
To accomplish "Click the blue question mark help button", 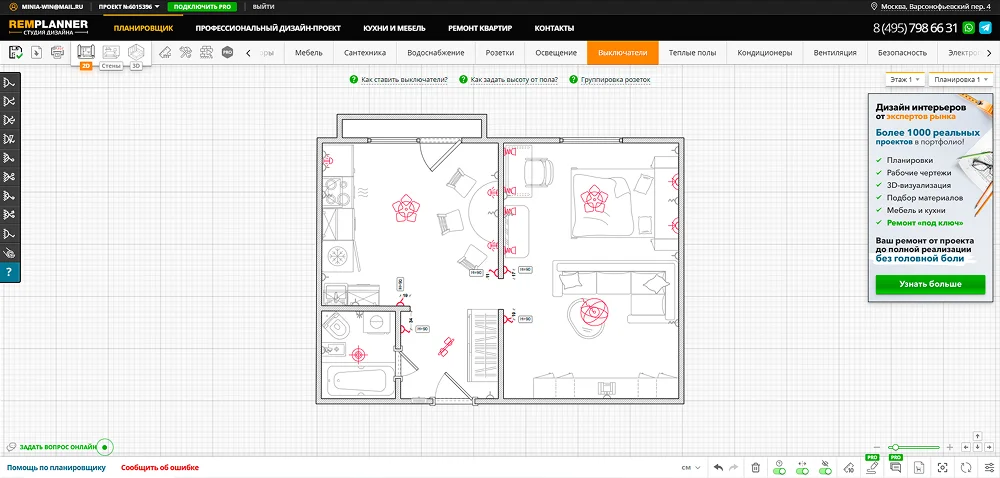I will pyautogui.click(x=9, y=272).
